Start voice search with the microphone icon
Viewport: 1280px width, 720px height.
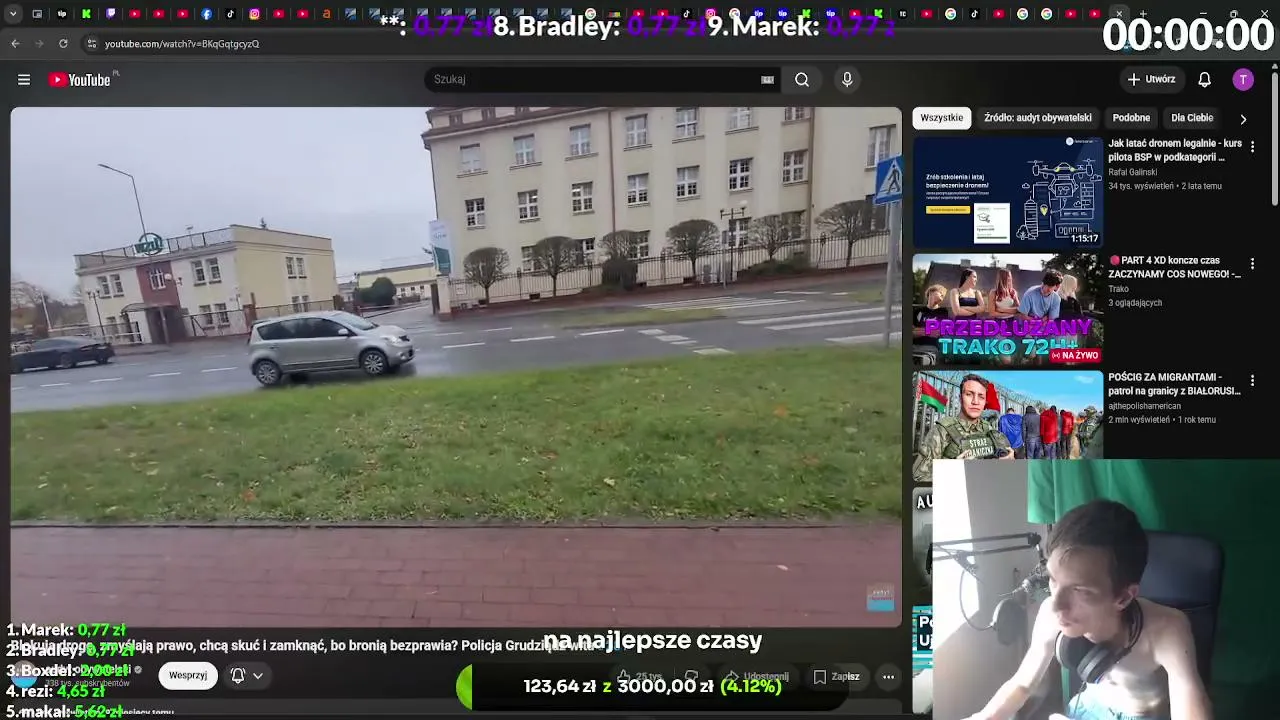(847, 80)
